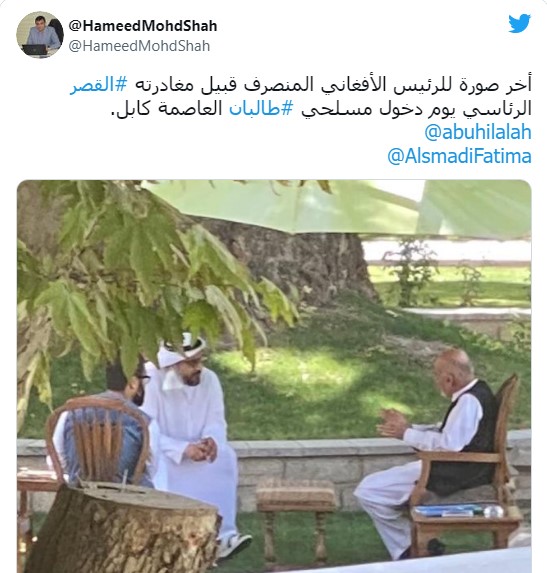Viewport: 547px width, 573px height.
Task: Open the attached garden photo
Action: pos(274,376)
